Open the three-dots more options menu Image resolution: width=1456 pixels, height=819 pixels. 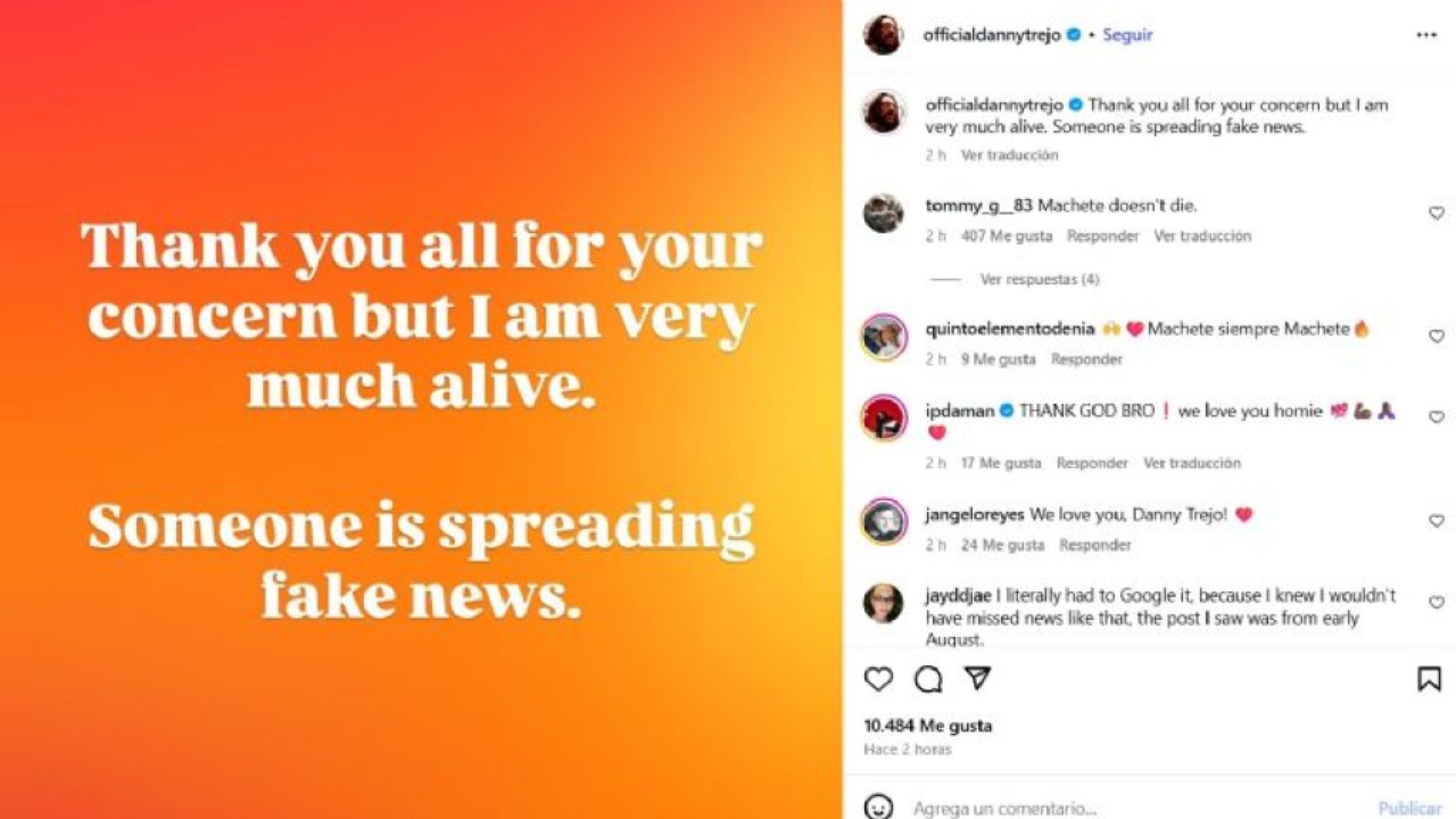[x=1426, y=35]
